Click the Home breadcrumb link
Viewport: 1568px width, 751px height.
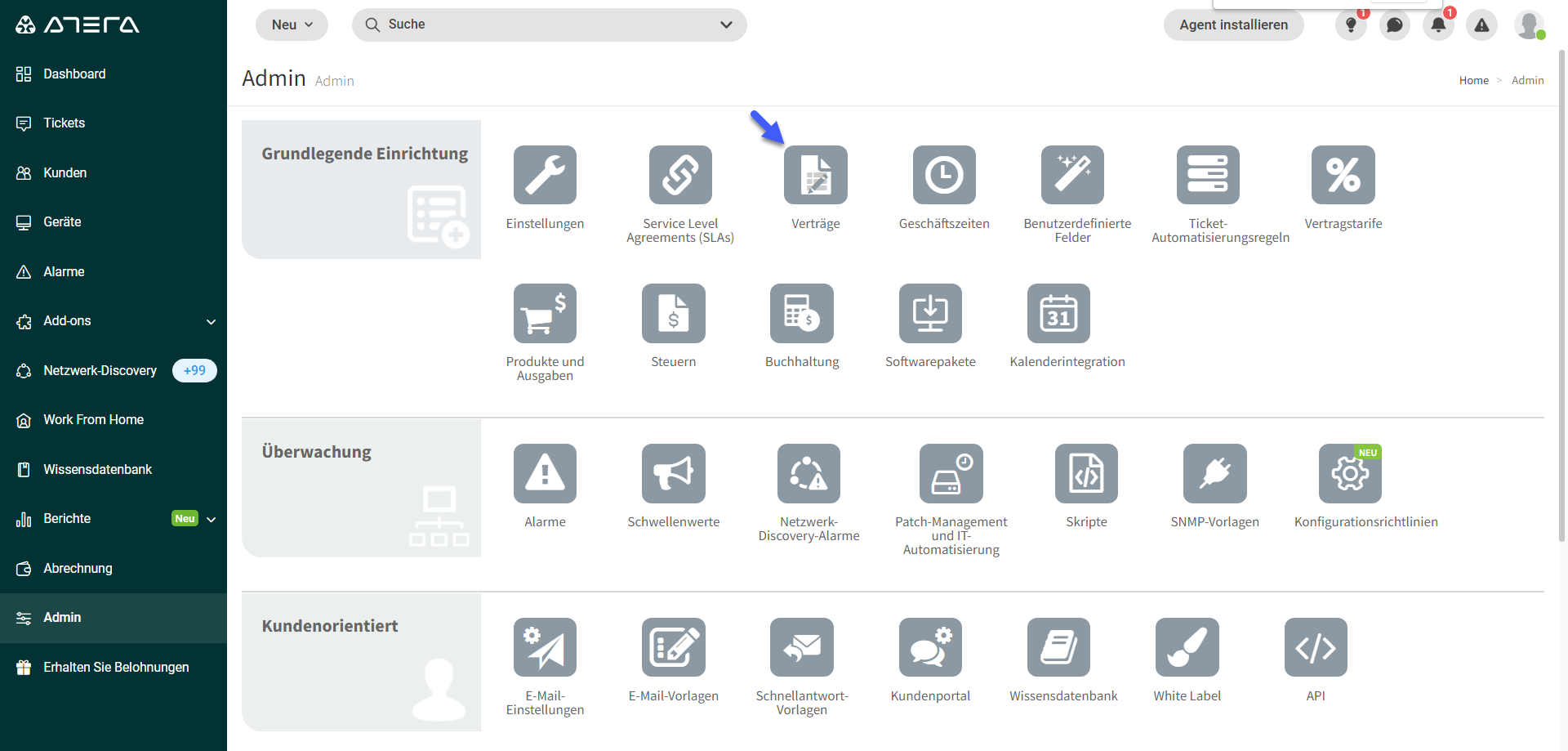click(x=1474, y=80)
